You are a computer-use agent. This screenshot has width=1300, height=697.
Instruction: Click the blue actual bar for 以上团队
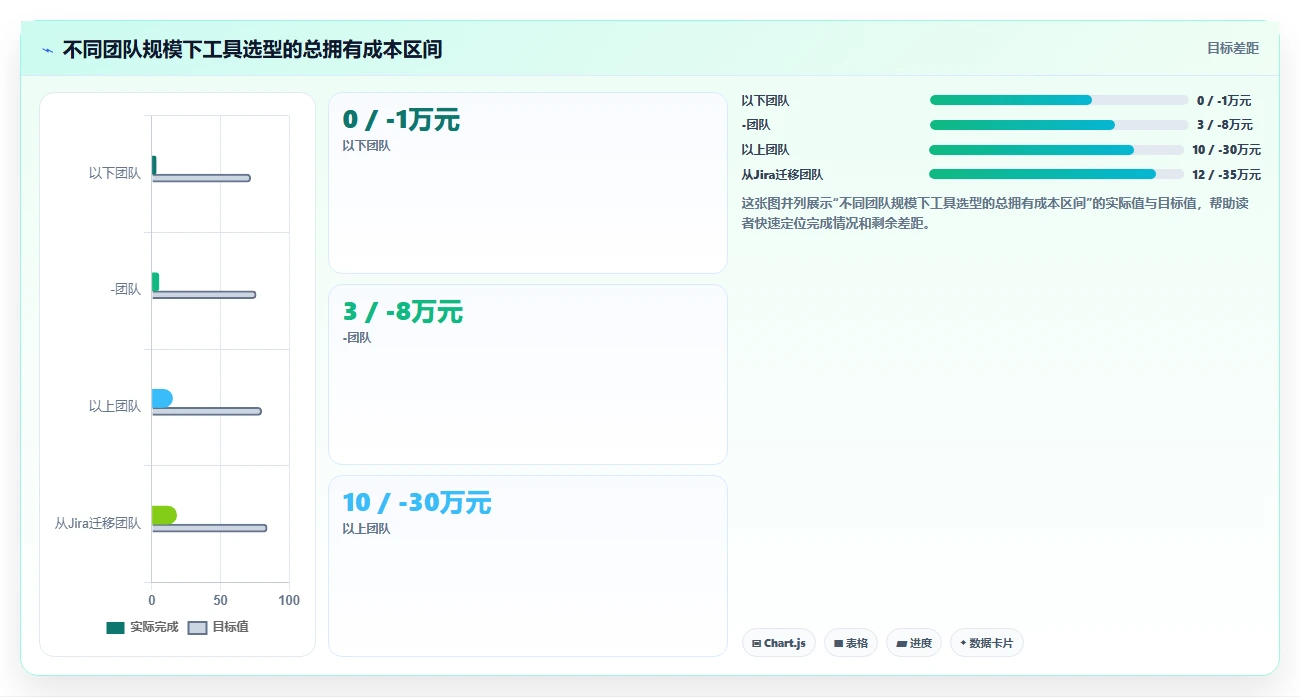click(162, 398)
